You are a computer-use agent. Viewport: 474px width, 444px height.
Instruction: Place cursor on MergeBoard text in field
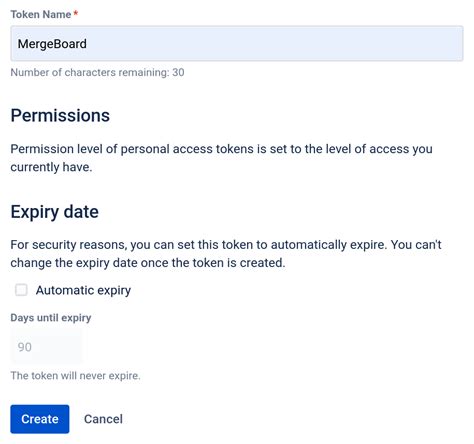(x=52, y=44)
